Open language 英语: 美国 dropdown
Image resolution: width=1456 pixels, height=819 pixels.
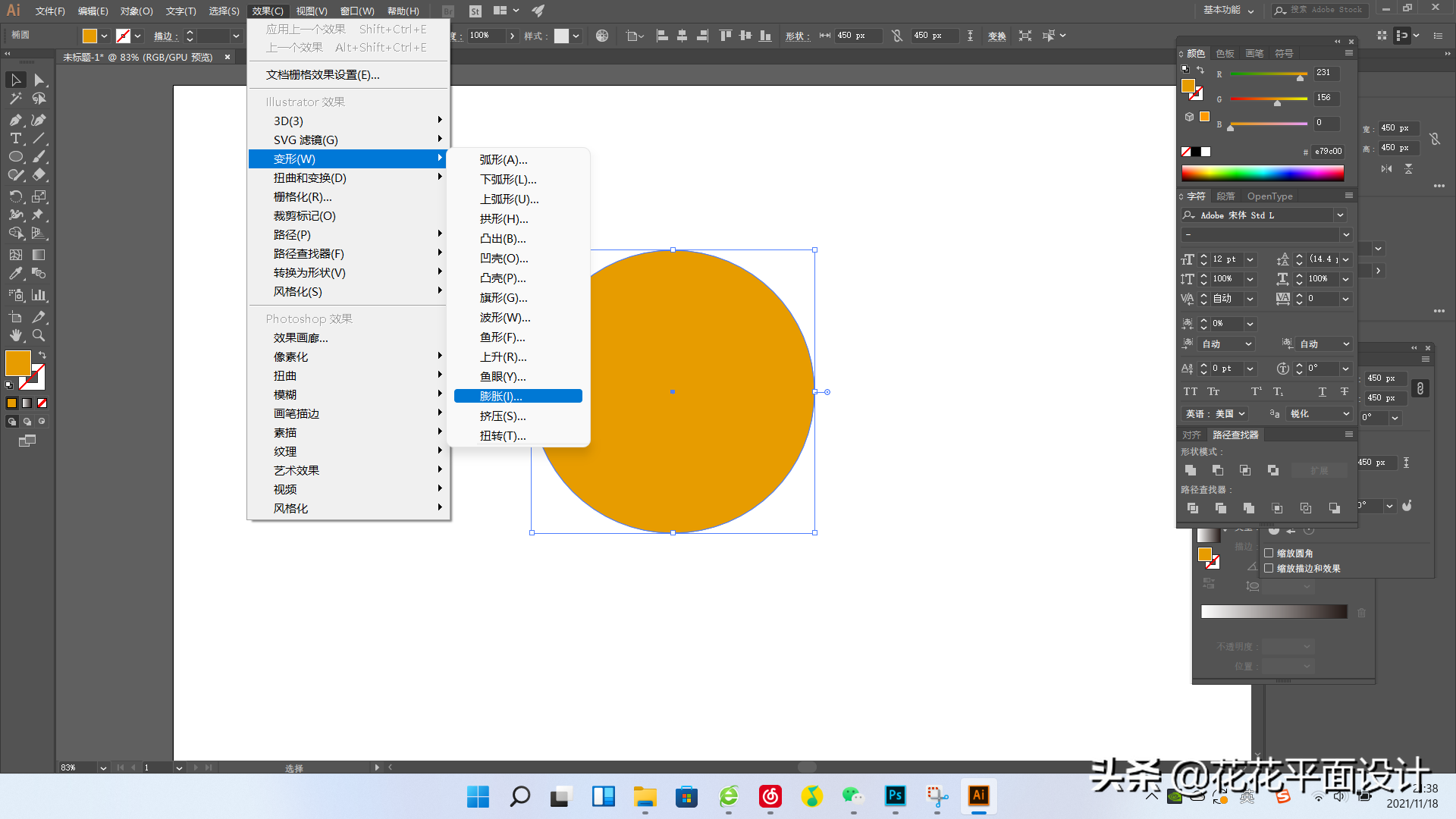(1216, 414)
